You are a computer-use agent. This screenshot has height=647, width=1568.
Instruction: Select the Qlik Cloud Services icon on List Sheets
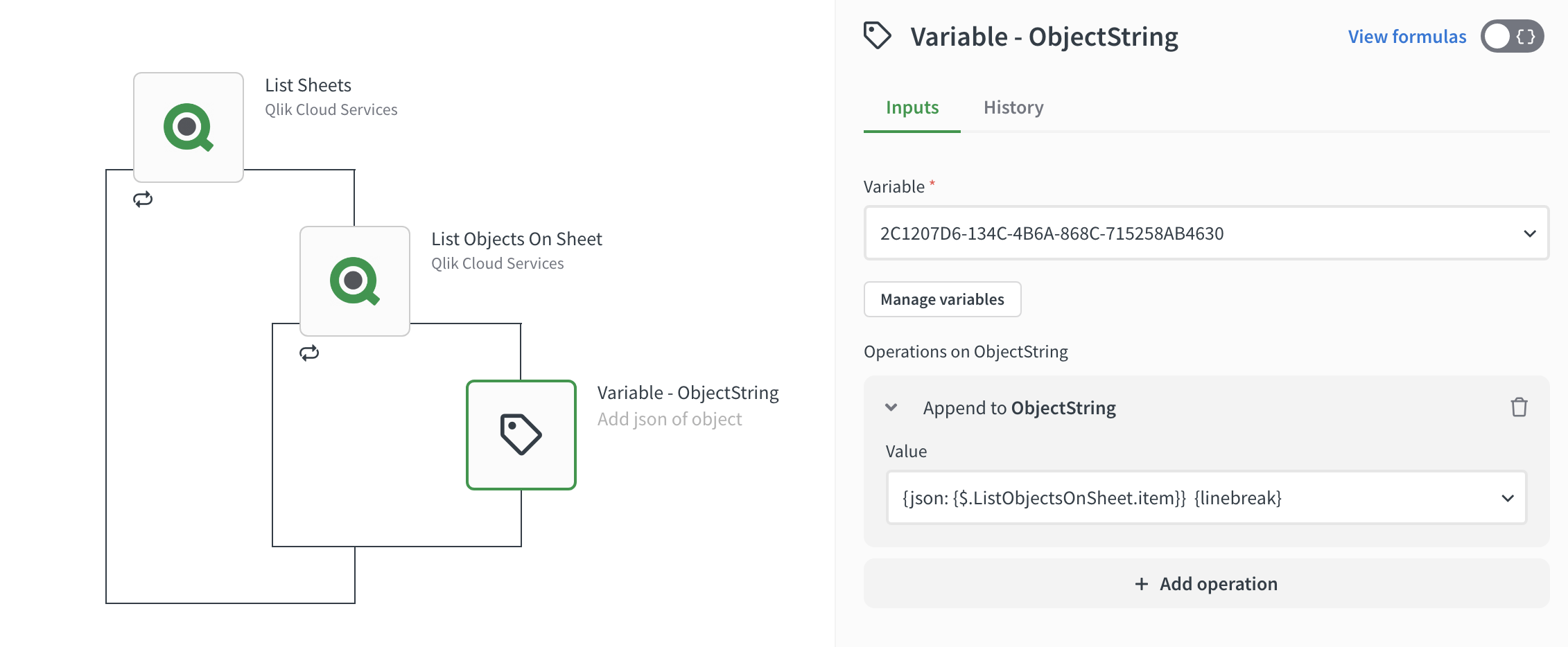pyautogui.click(x=188, y=127)
